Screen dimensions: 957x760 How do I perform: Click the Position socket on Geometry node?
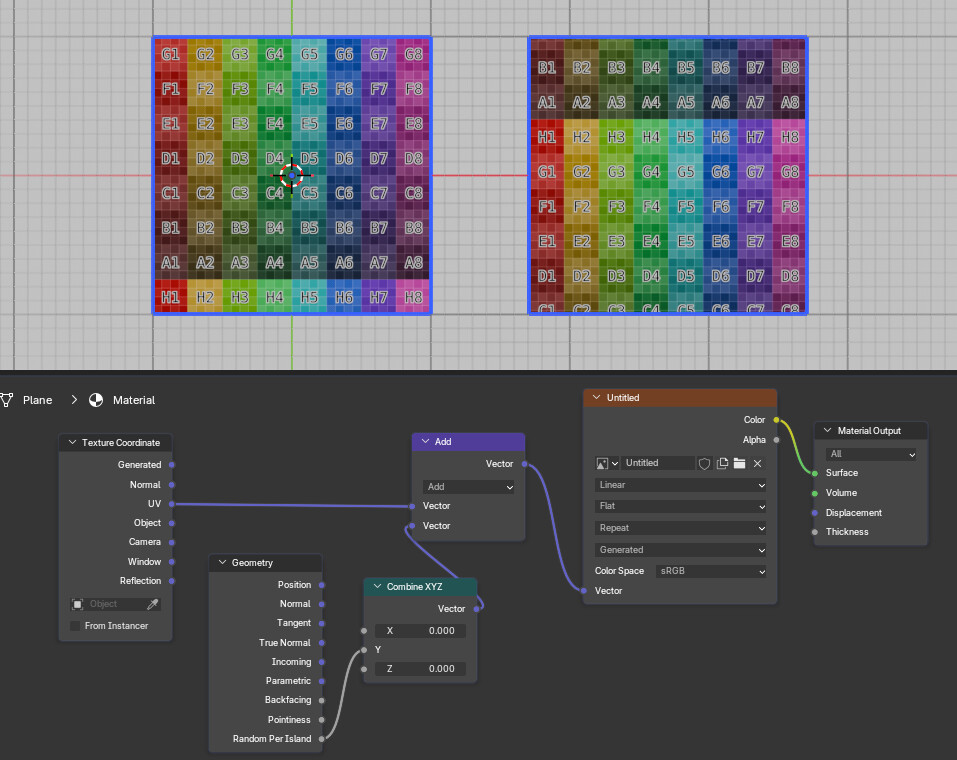(322, 585)
